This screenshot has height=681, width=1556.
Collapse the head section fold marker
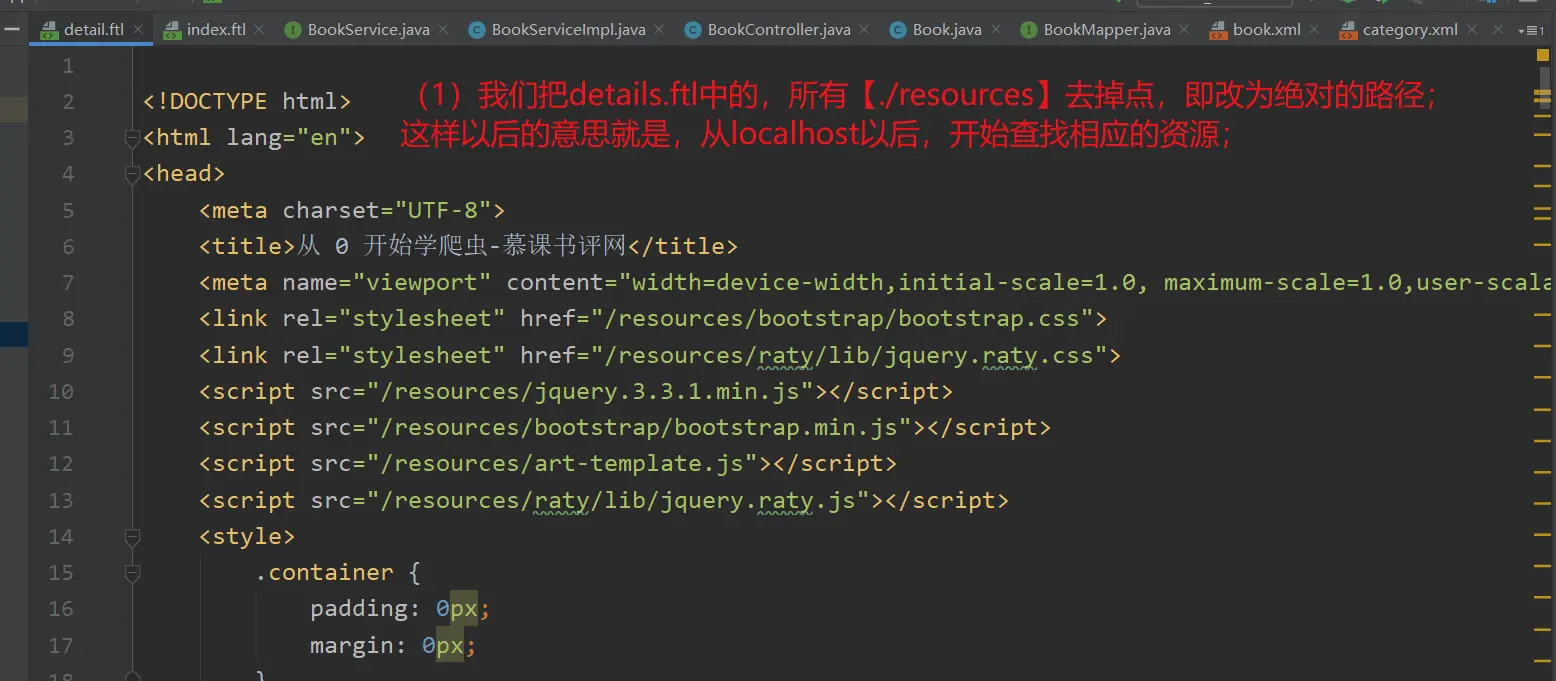(x=132, y=174)
